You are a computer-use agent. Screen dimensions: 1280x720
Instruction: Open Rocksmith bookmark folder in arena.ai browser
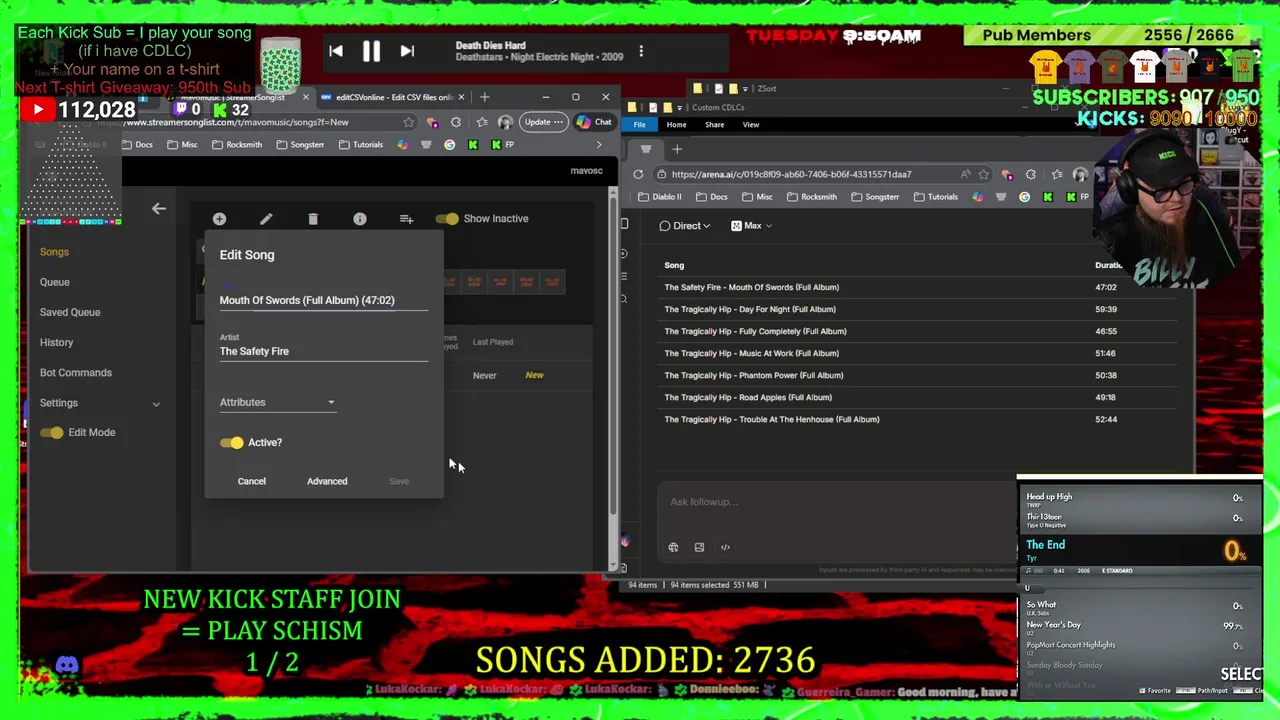click(810, 197)
